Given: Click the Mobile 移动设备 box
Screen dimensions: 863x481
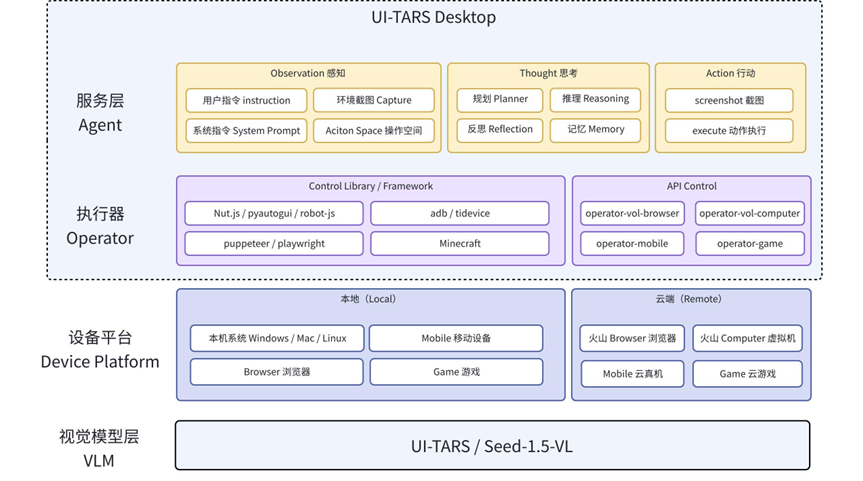Looking at the screenshot, I should click(x=456, y=338).
